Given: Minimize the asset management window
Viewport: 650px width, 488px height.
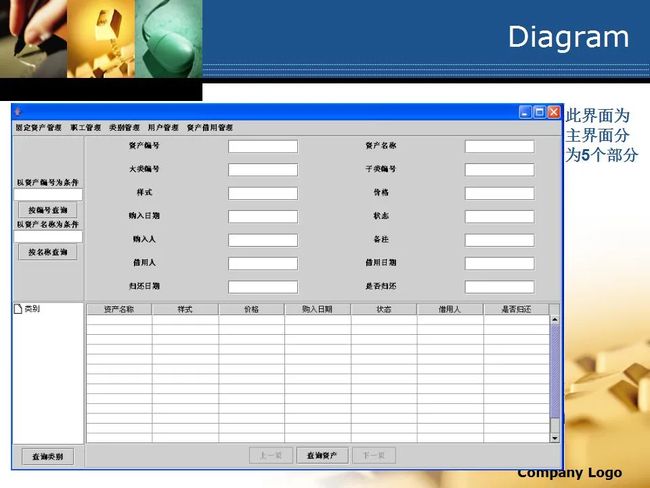Looking at the screenshot, I should point(525,112).
